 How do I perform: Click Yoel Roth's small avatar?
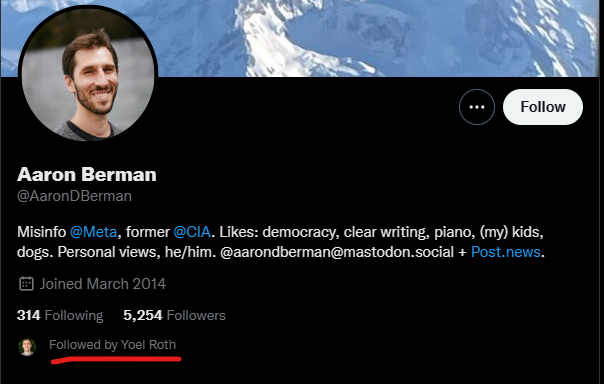[x=27, y=347]
